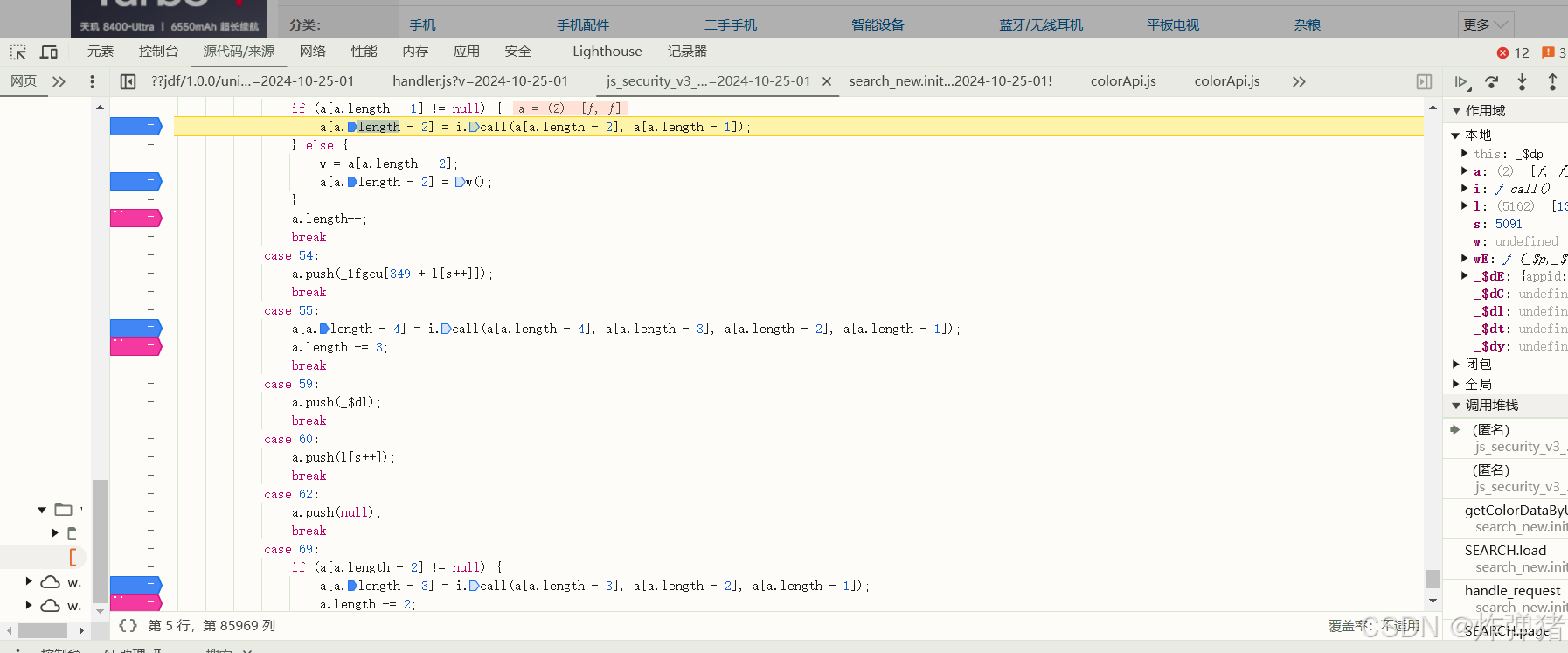Select getColorDataBy call stack frame

pos(1506,518)
